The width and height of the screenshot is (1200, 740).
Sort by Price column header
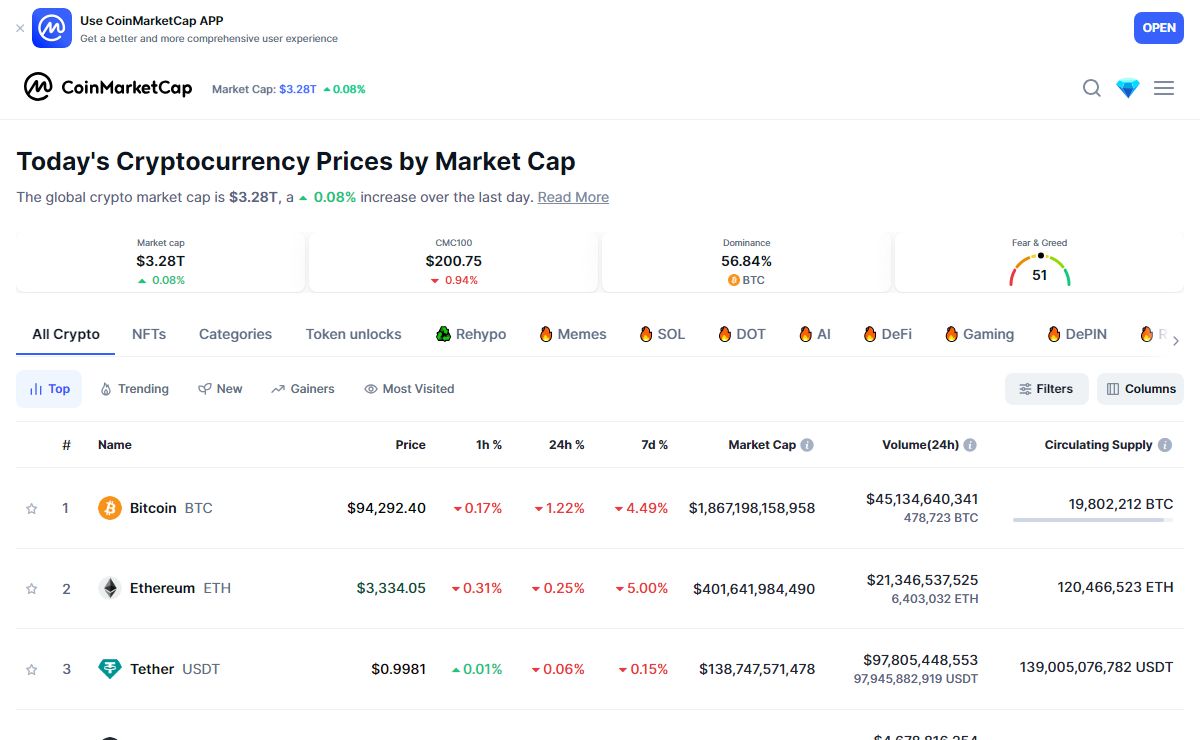[x=410, y=445]
